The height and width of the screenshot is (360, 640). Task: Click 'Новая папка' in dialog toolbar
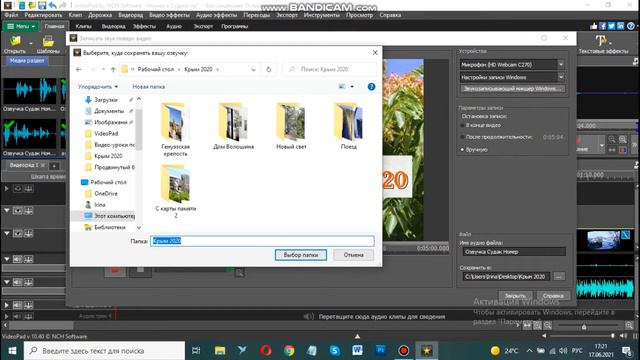149,87
